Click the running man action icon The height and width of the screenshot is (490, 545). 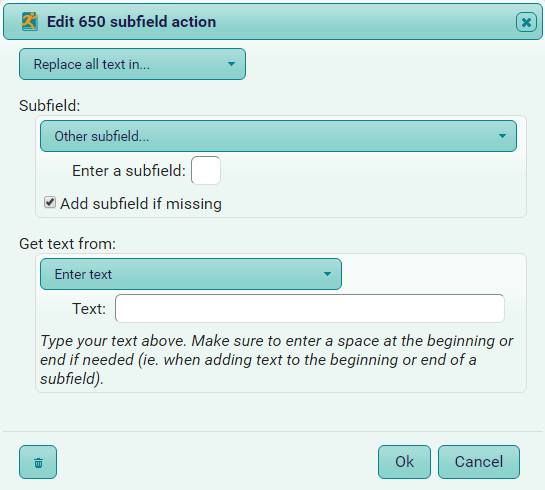tap(29, 22)
